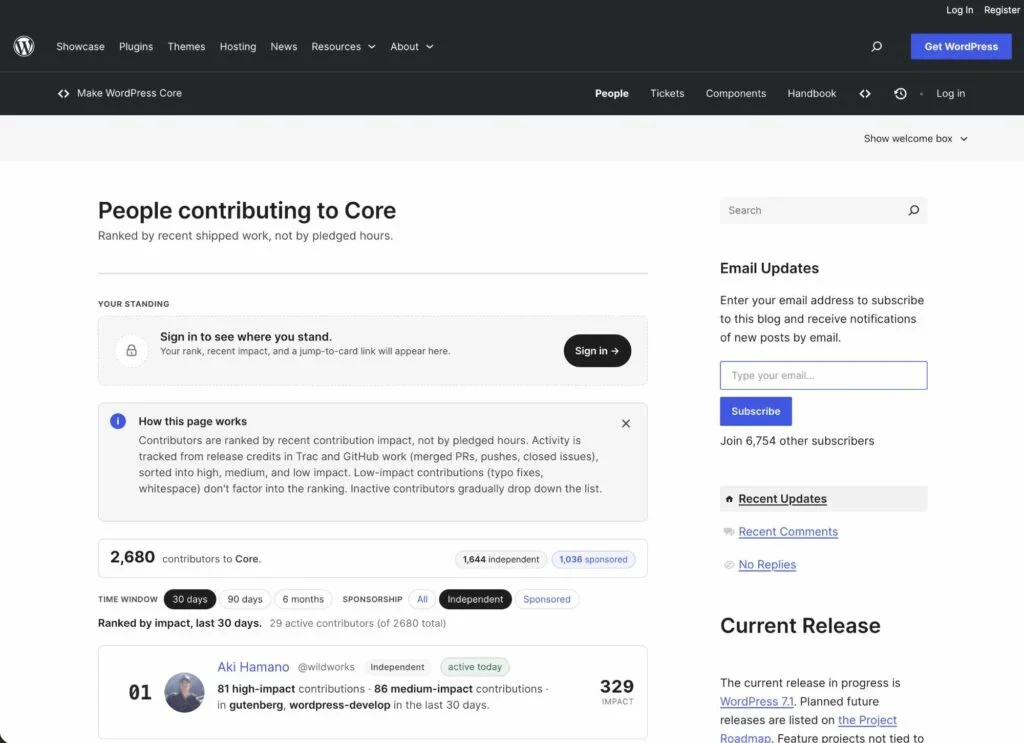1024x743 pixels.
Task: Open the history clock icon
Action: point(900,93)
